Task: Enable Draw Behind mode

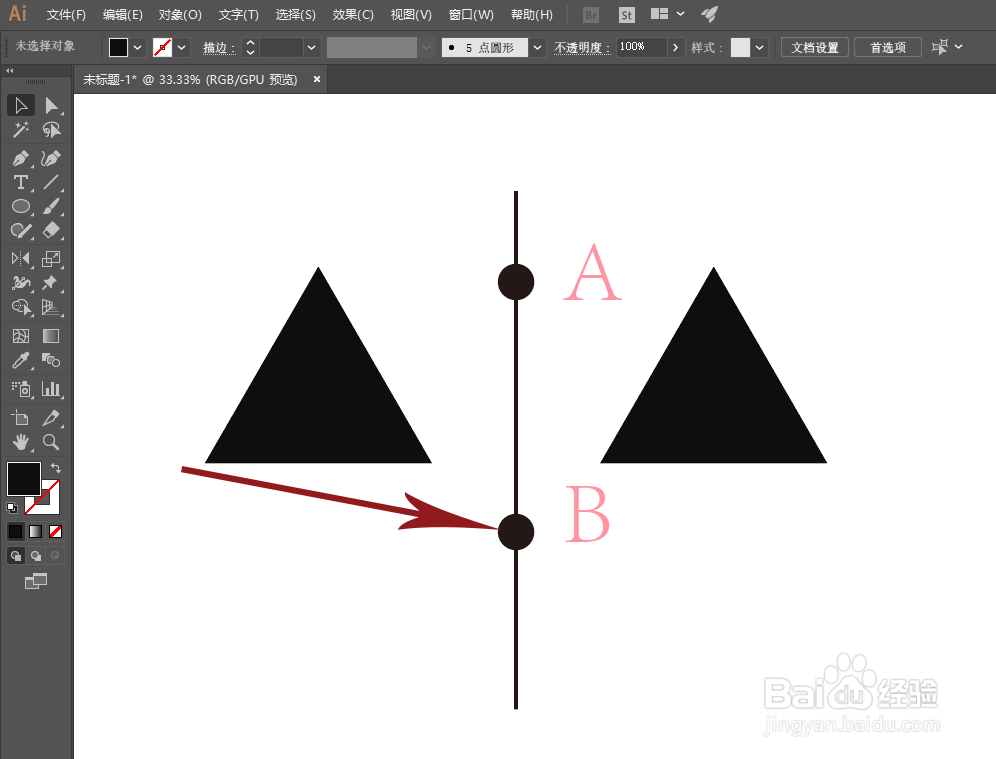Action: [x=36, y=556]
